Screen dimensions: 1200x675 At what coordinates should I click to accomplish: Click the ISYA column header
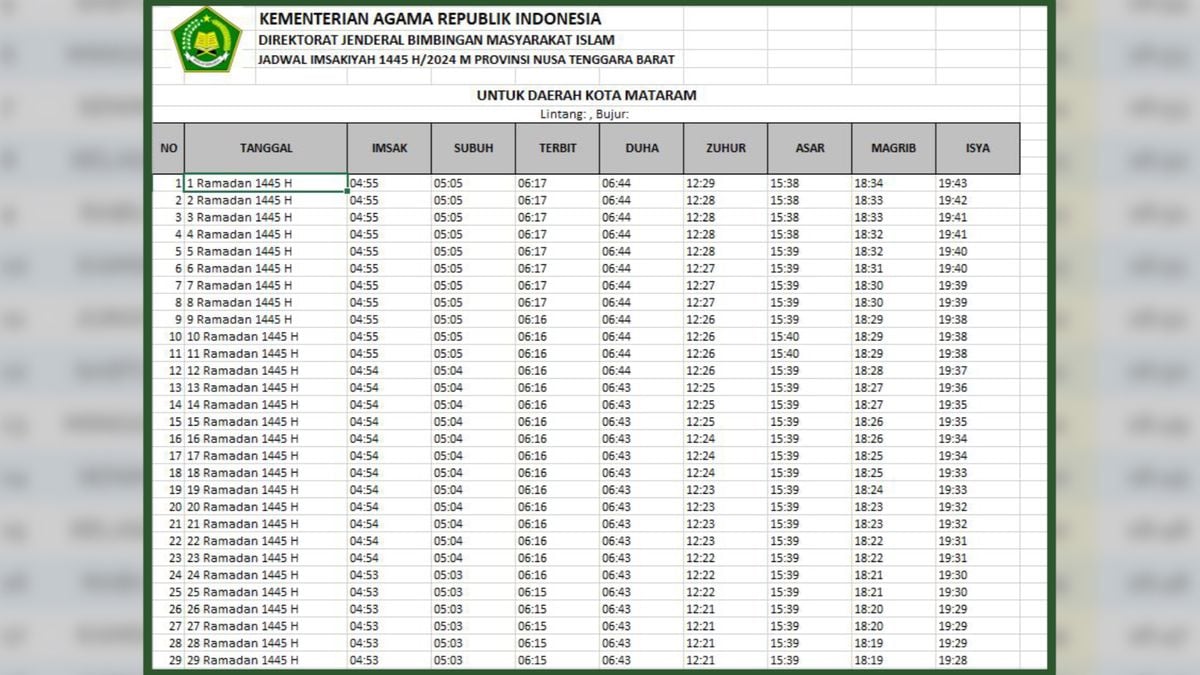click(978, 148)
